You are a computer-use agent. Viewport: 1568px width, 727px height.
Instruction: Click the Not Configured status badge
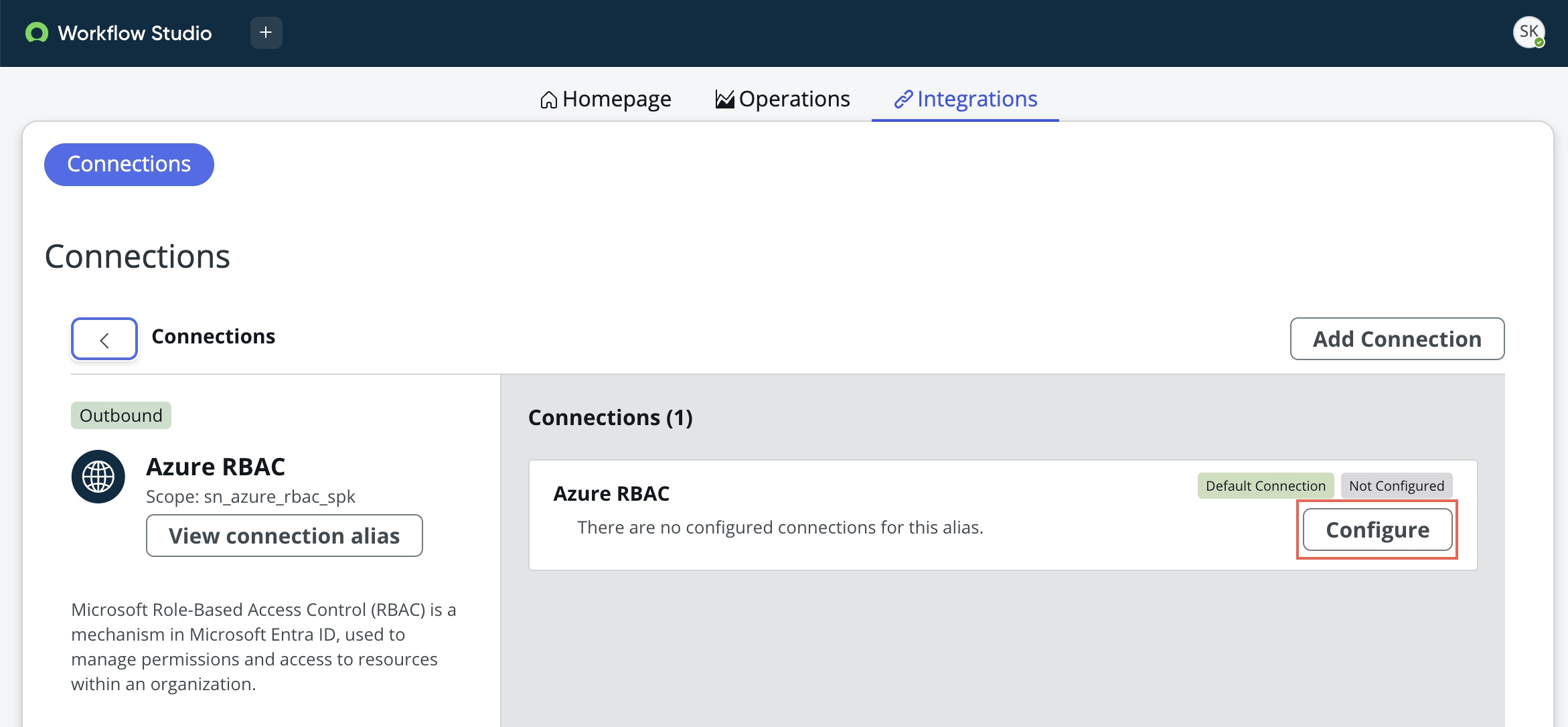point(1397,486)
